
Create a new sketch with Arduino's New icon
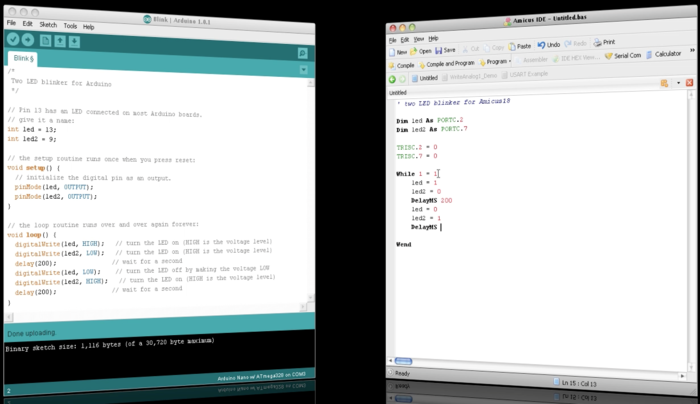[45, 41]
